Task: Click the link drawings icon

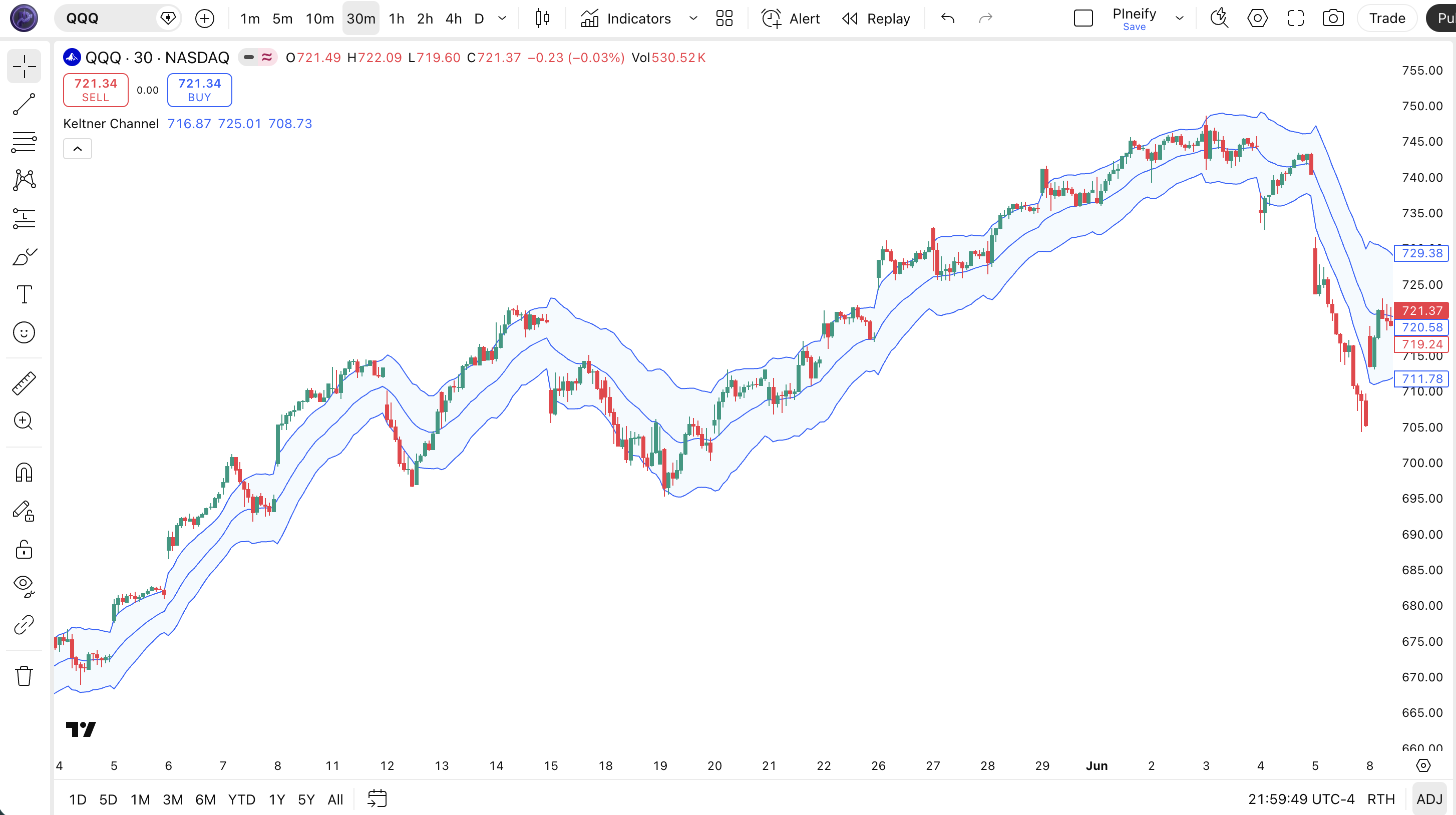Action: click(x=25, y=625)
